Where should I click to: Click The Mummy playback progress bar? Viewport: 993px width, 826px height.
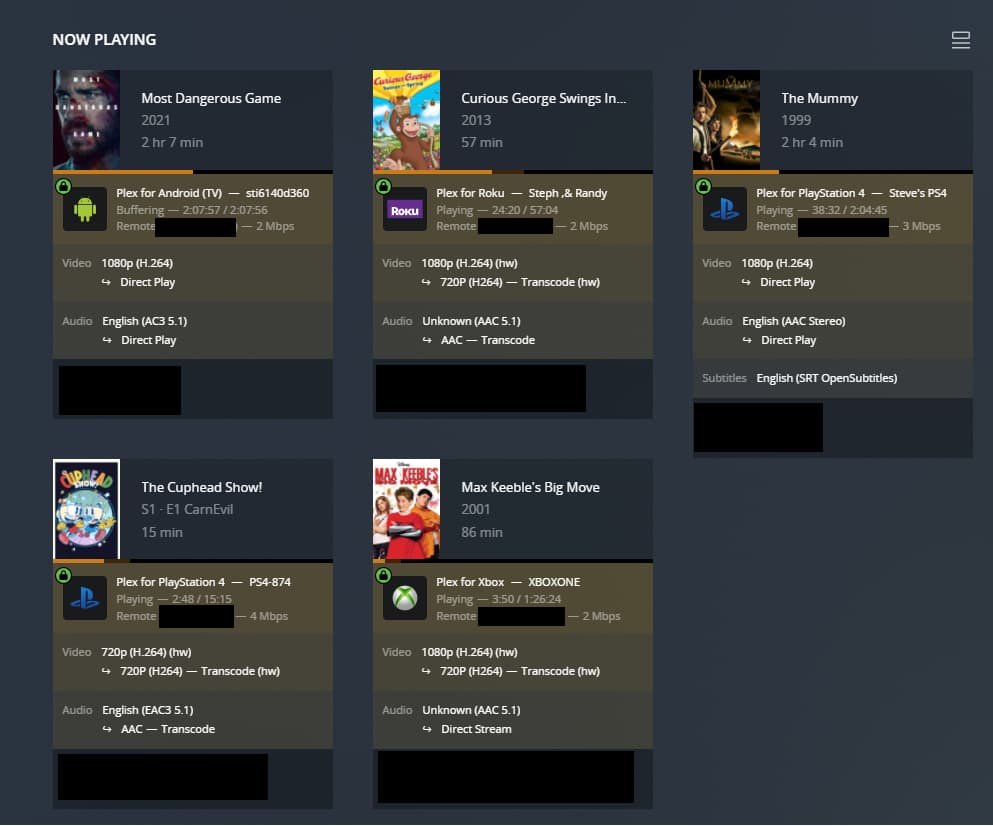point(833,172)
